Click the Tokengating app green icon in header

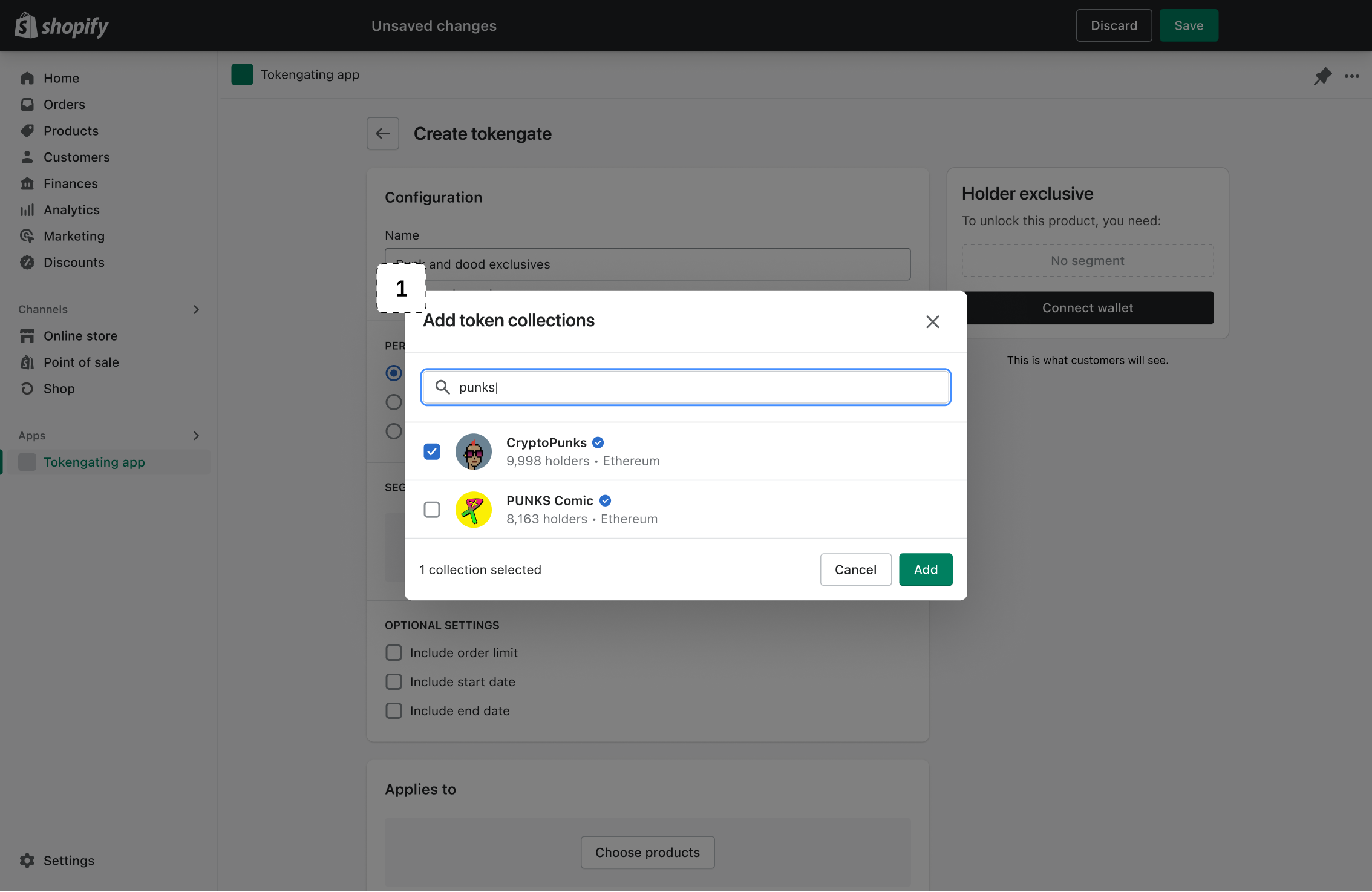[x=242, y=74]
